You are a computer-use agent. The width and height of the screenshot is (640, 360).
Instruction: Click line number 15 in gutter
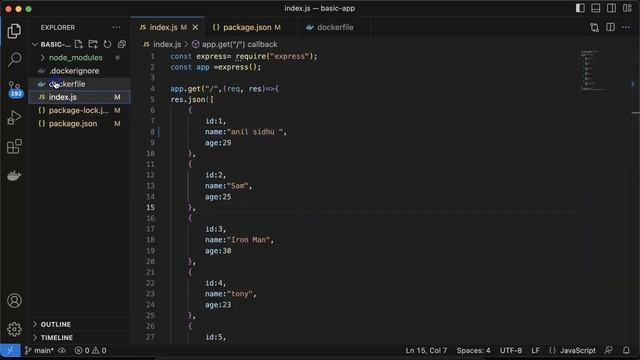click(151, 207)
